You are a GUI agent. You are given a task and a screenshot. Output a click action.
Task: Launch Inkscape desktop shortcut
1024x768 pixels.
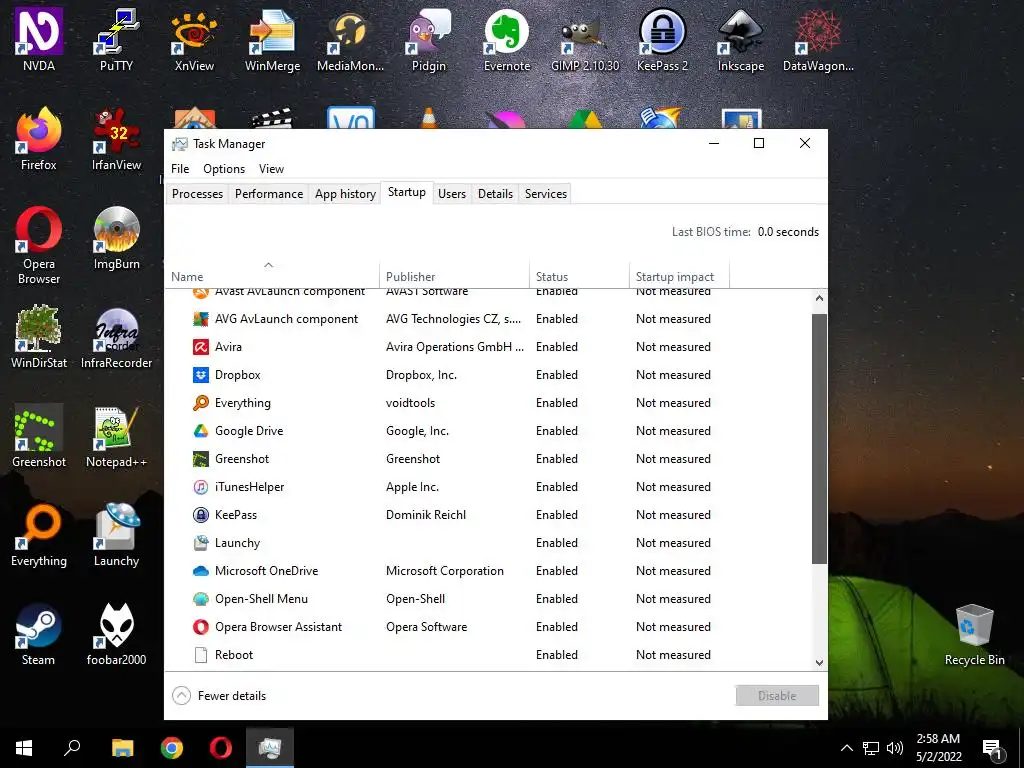click(741, 40)
